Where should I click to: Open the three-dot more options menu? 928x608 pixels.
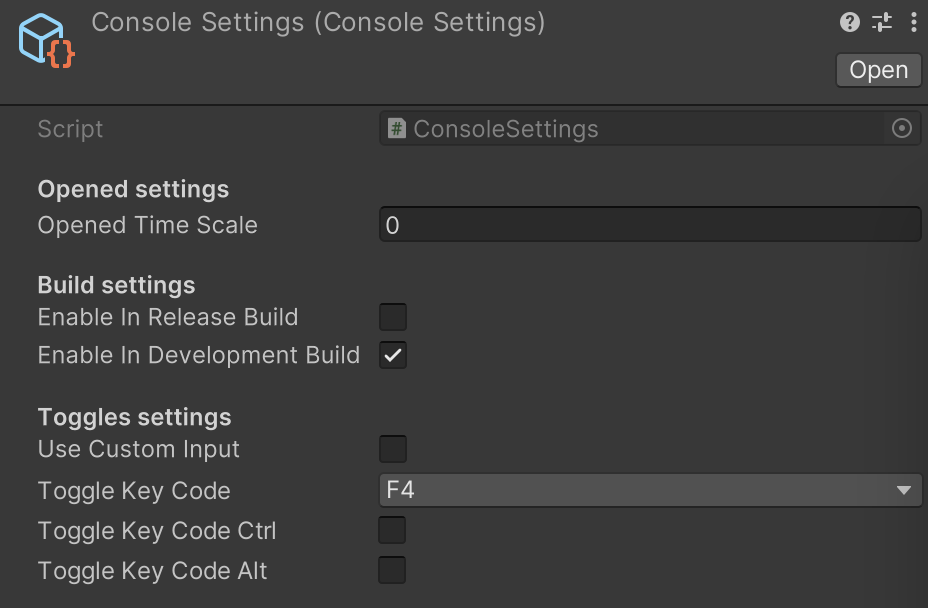(914, 22)
